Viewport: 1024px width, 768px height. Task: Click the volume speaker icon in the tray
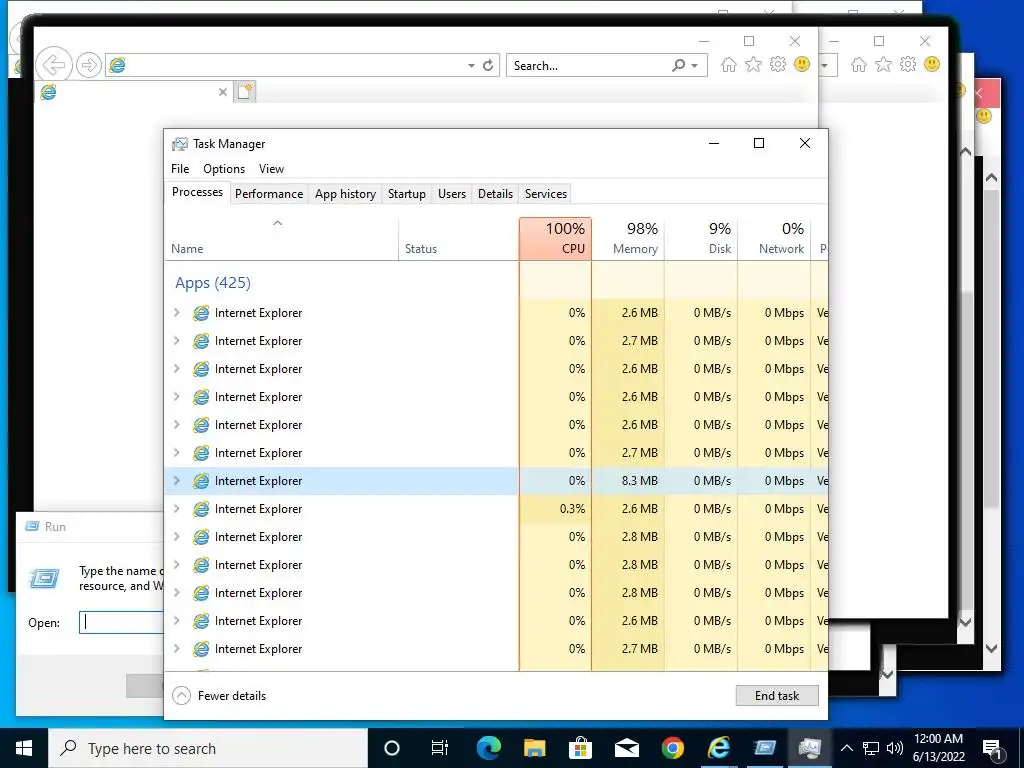click(895, 748)
